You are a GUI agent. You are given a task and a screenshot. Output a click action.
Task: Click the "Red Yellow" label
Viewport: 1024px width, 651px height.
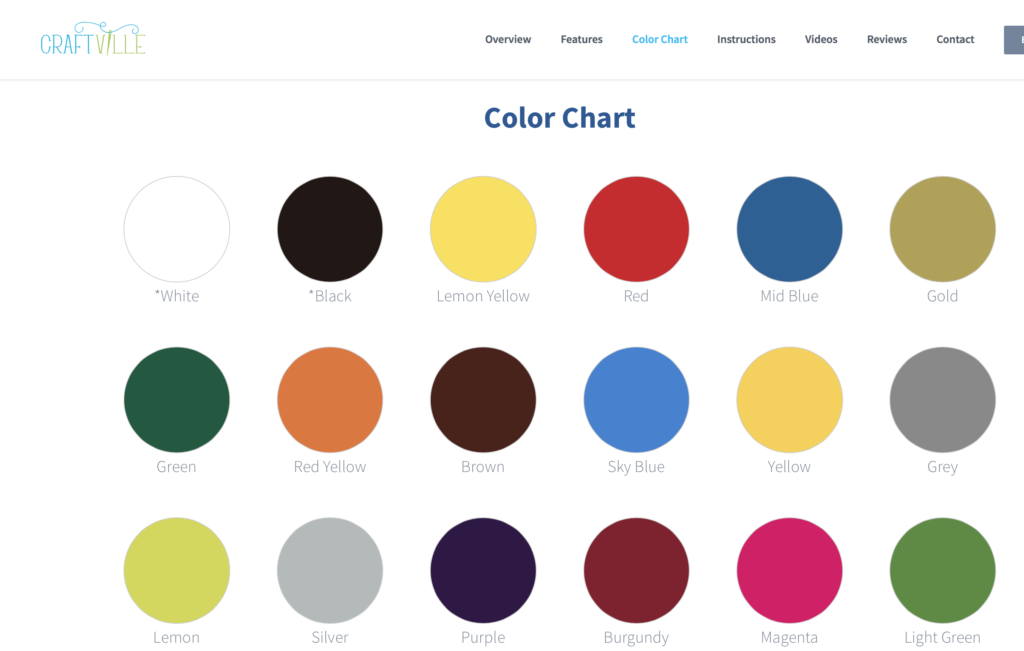pos(330,467)
